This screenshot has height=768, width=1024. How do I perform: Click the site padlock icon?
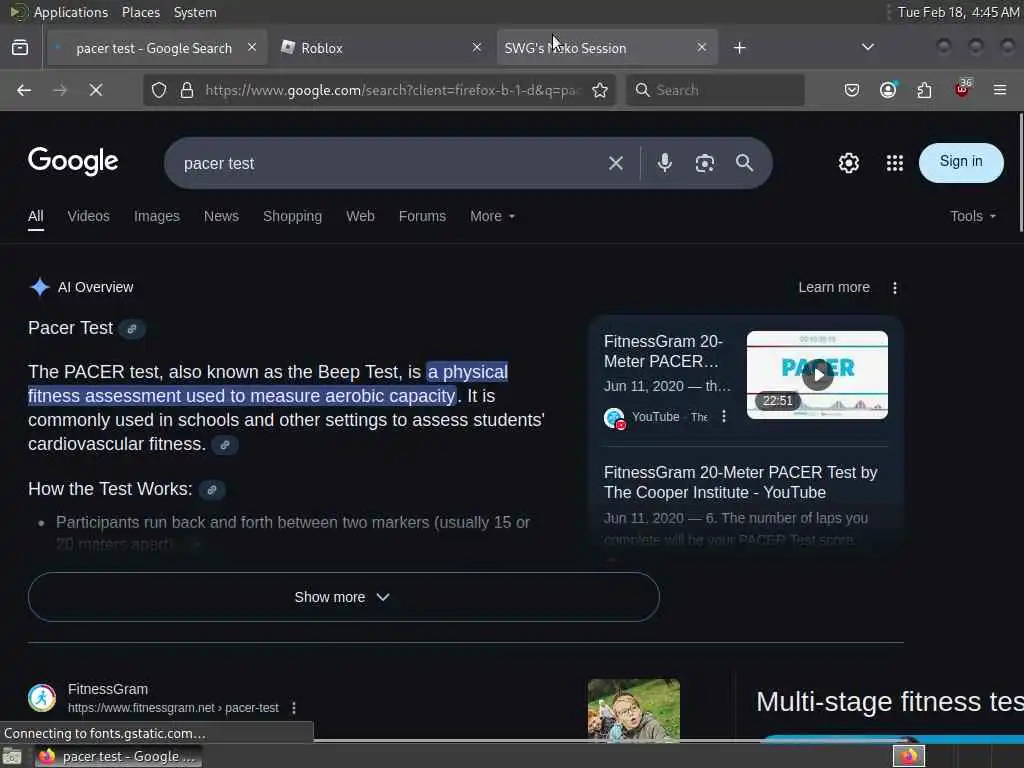187,90
